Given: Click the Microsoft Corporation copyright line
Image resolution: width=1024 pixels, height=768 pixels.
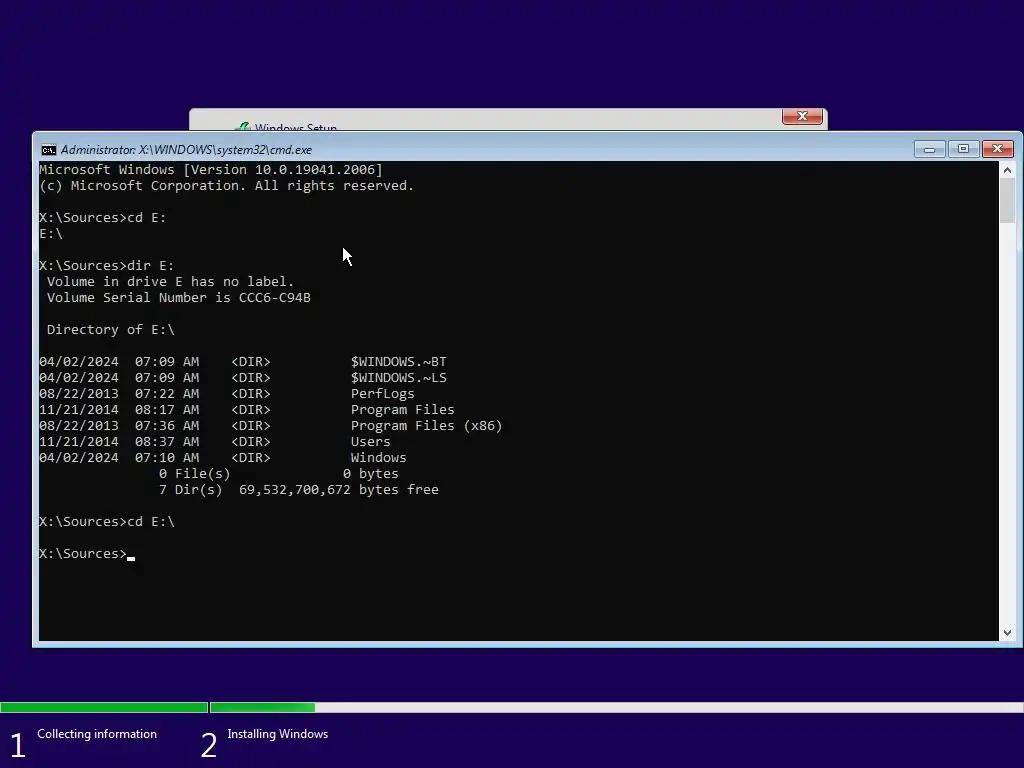Looking at the screenshot, I should point(227,186).
